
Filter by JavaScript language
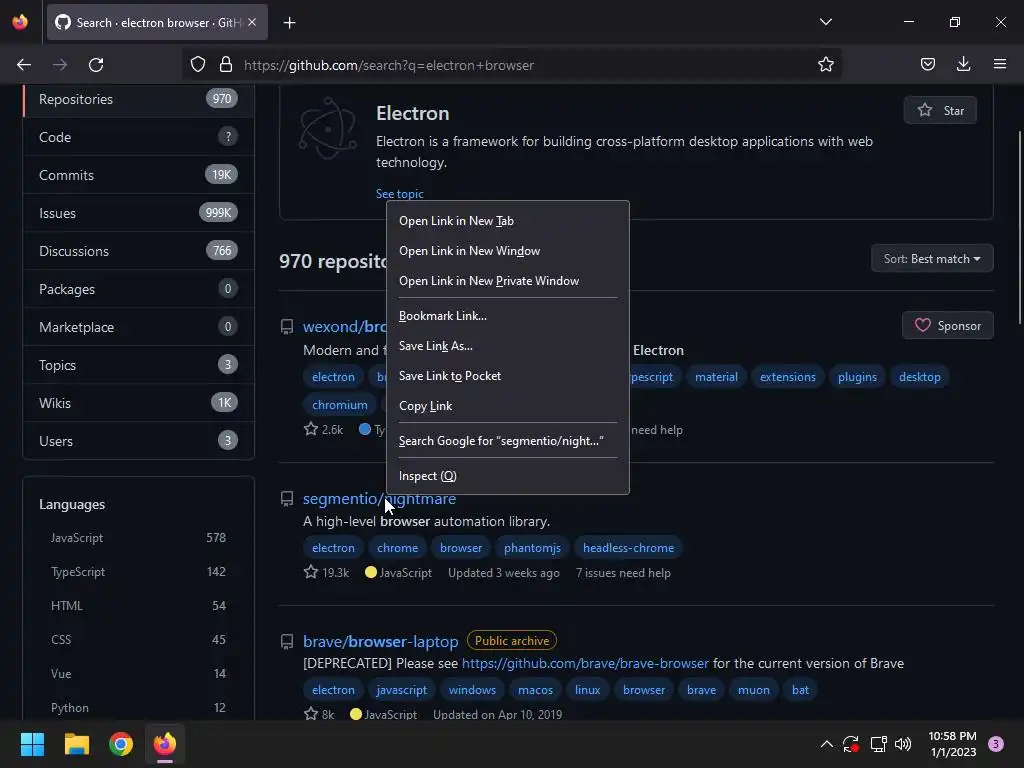click(138, 537)
